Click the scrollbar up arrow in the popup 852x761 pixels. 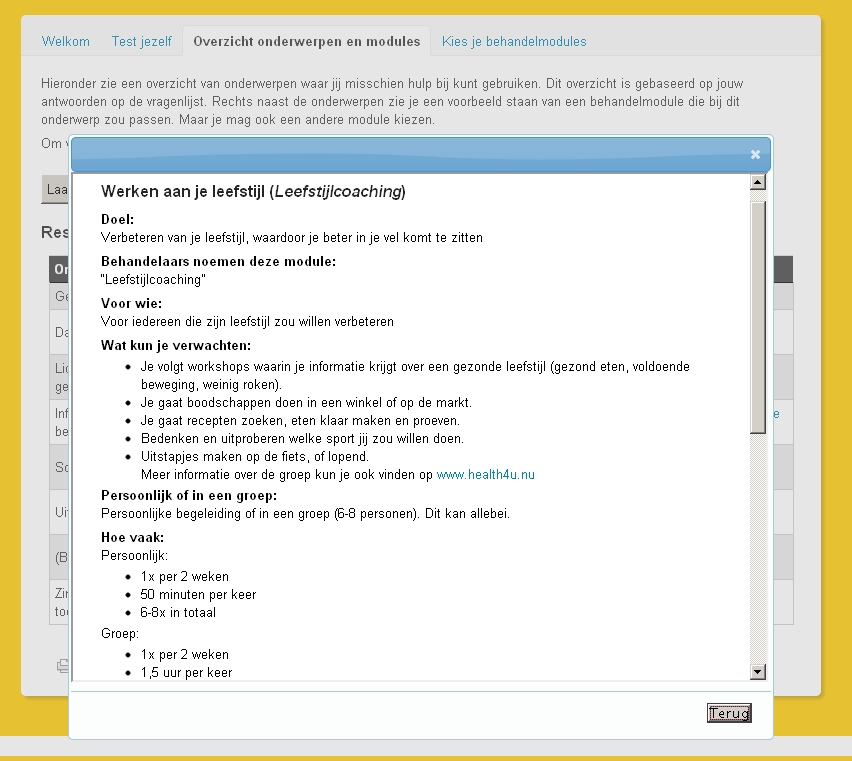757,182
